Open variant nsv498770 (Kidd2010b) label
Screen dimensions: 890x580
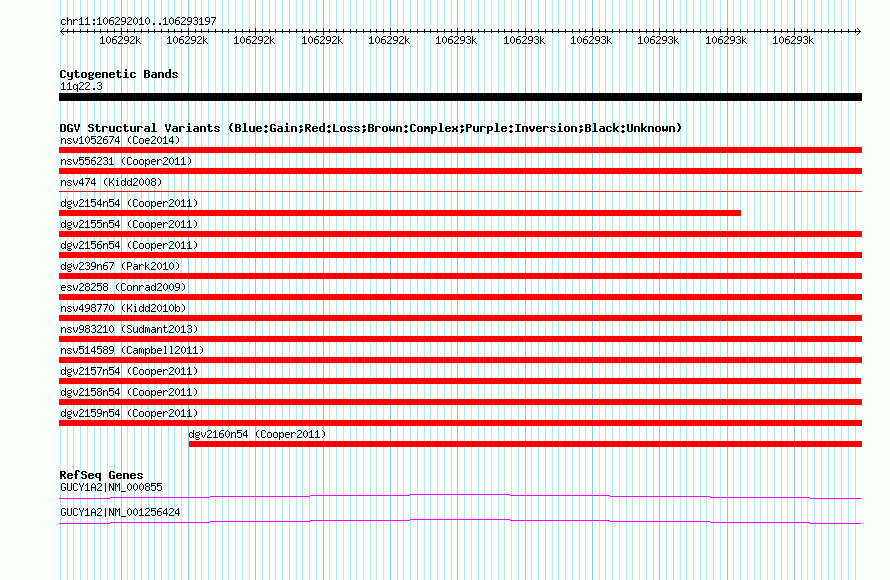tap(123, 308)
